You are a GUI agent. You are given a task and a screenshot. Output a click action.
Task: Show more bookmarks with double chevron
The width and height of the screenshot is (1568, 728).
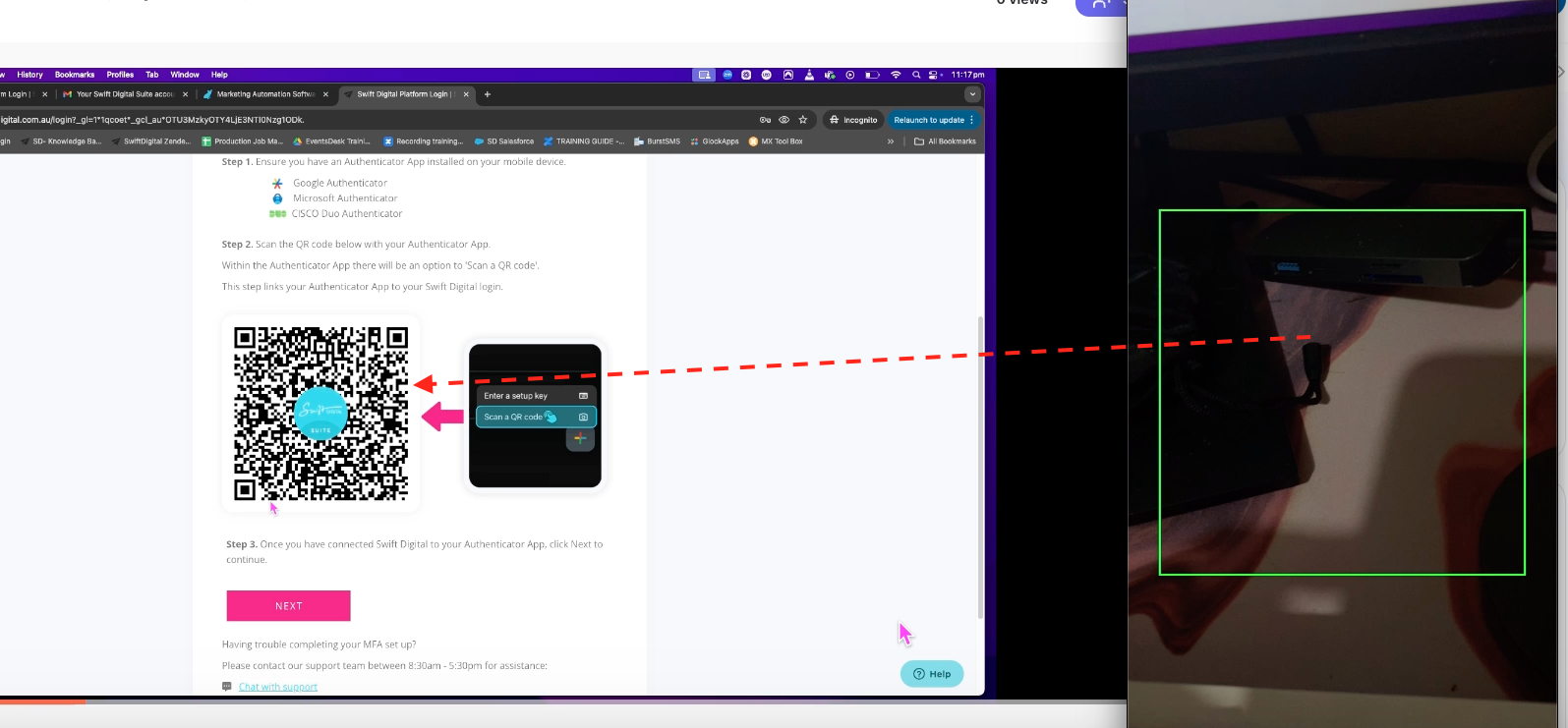(891, 141)
